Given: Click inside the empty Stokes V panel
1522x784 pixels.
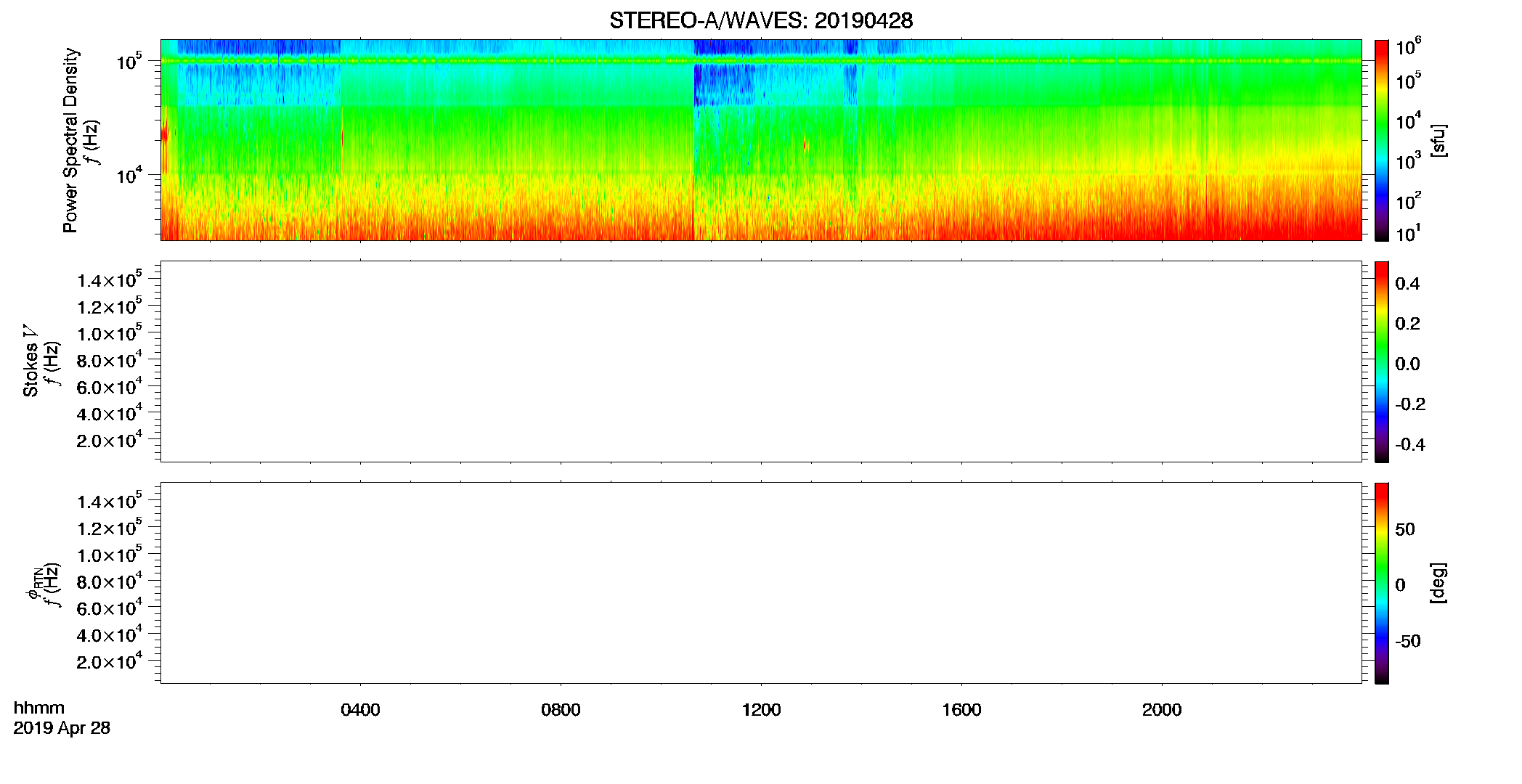Looking at the screenshot, I should pos(761,362).
